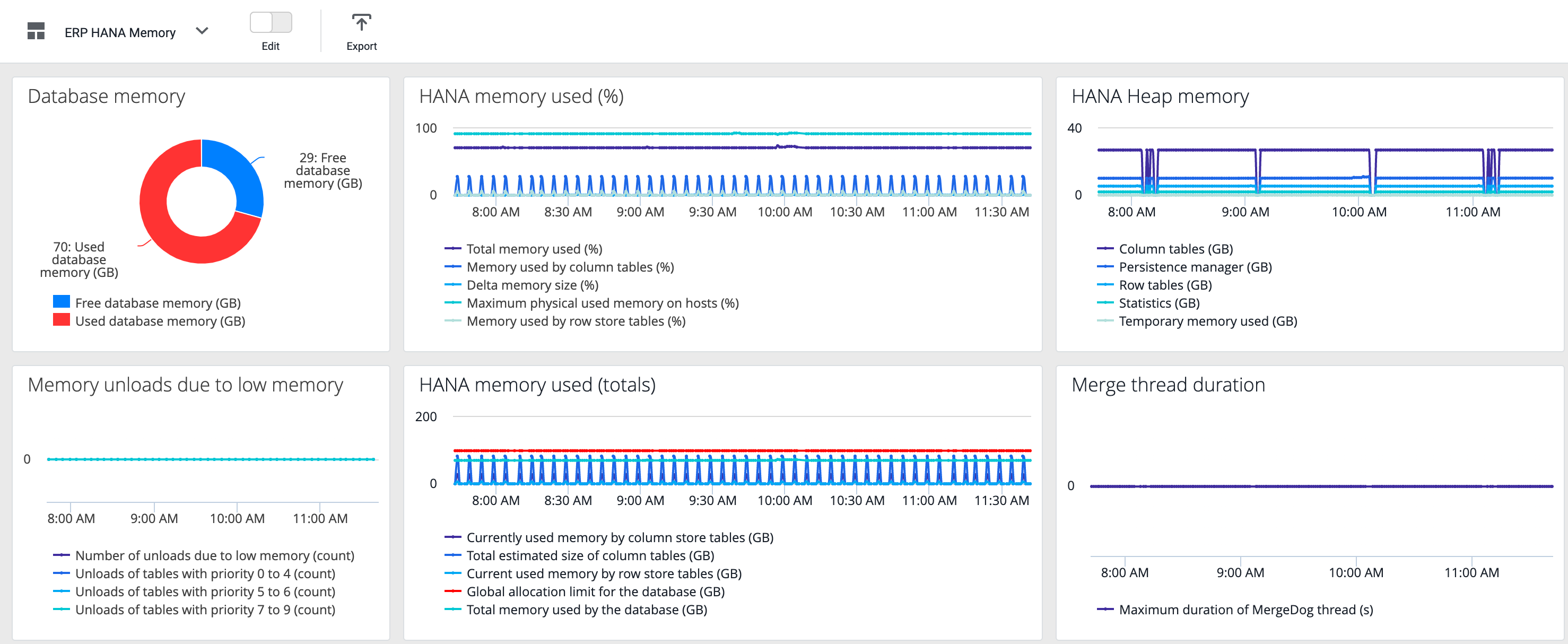Click the Maximum duration of MergeDog thread legend marker
Screen dimensions: 1568x644
click(x=1105, y=610)
